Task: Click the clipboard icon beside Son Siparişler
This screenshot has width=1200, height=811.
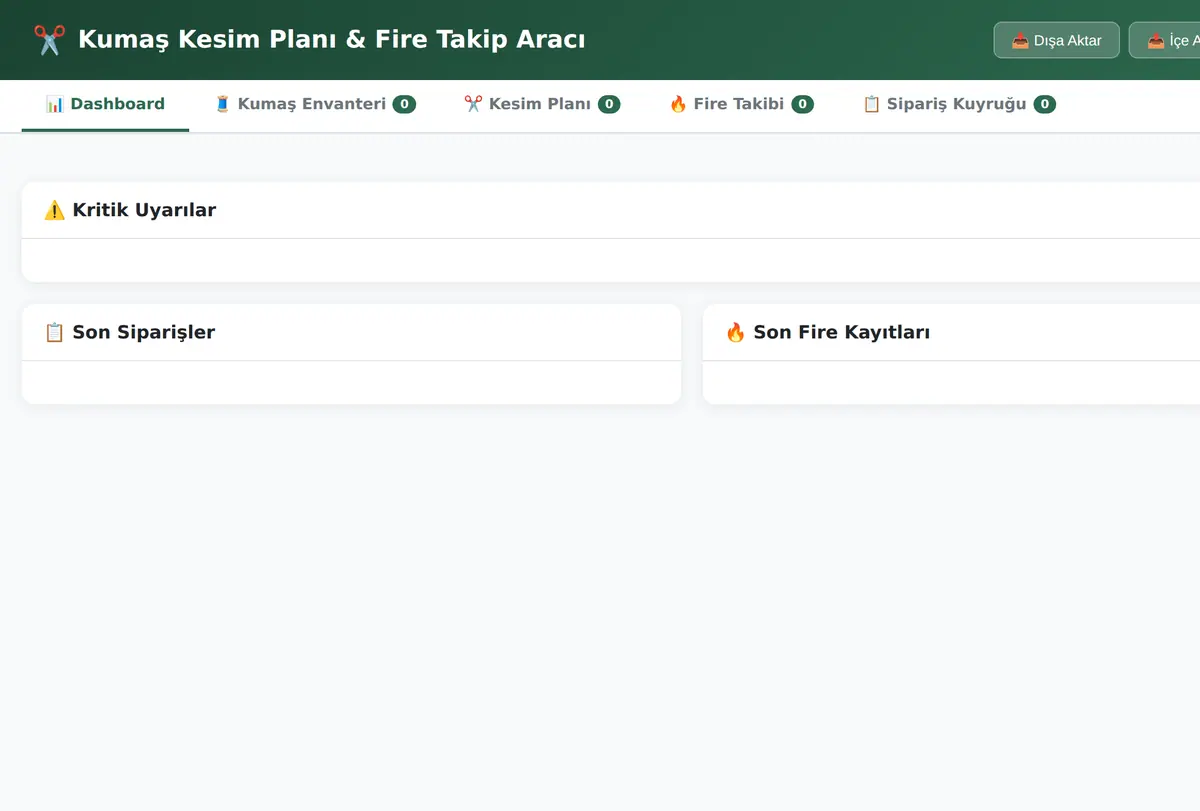Action: pyautogui.click(x=55, y=332)
